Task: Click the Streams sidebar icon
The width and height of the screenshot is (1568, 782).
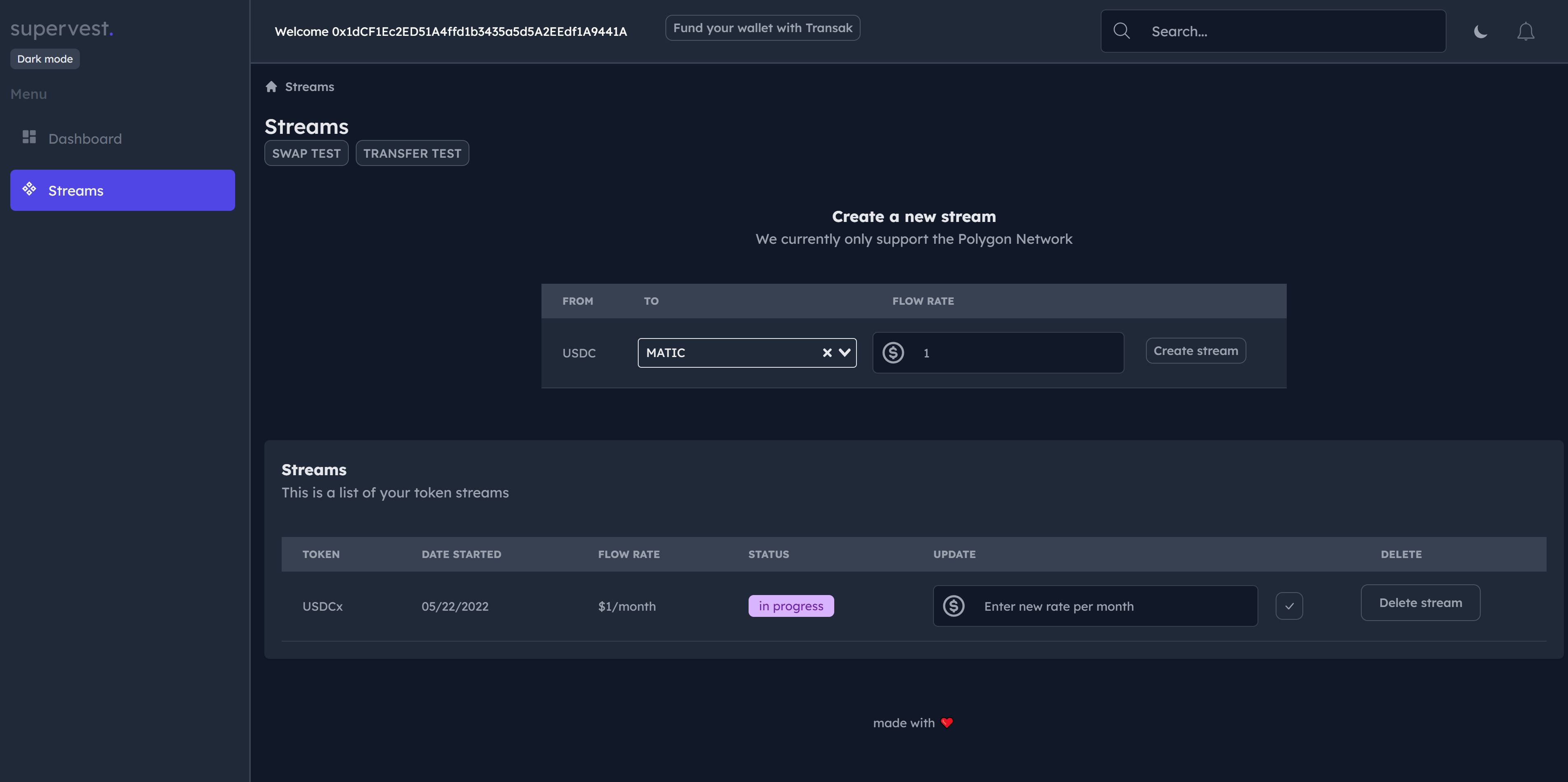Action: pos(29,189)
